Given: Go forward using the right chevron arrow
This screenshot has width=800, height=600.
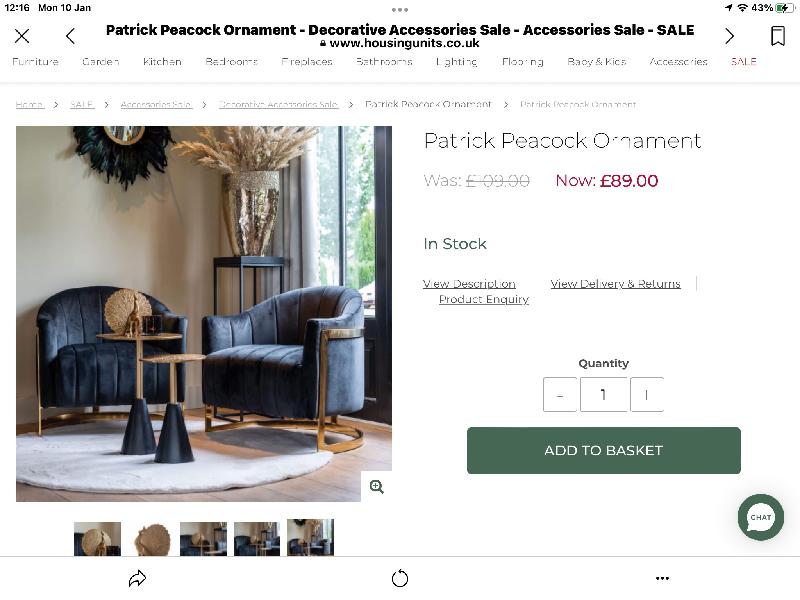Looking at the screenshot, I should click(730, 36).
